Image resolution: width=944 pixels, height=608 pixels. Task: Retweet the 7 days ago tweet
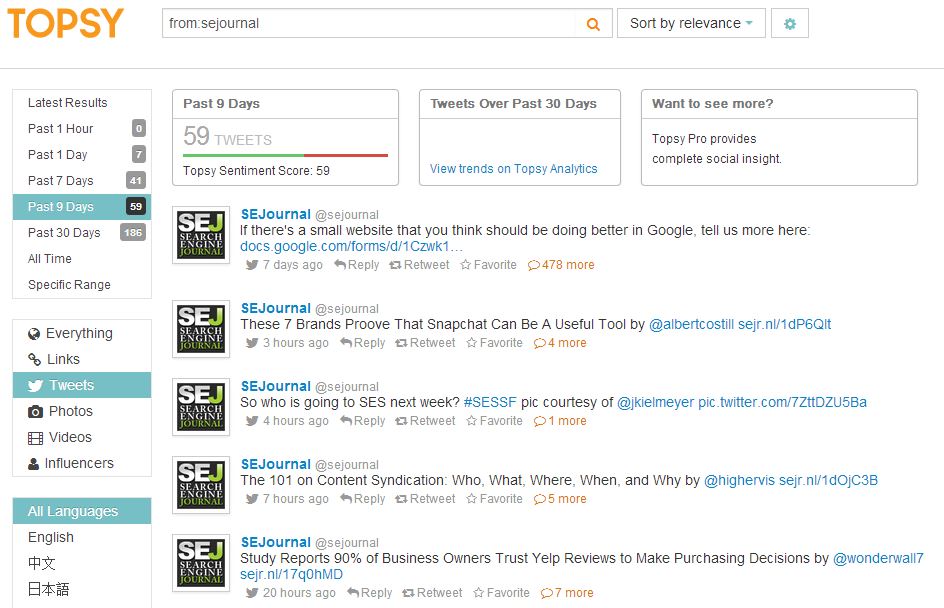tap(419, 265)
